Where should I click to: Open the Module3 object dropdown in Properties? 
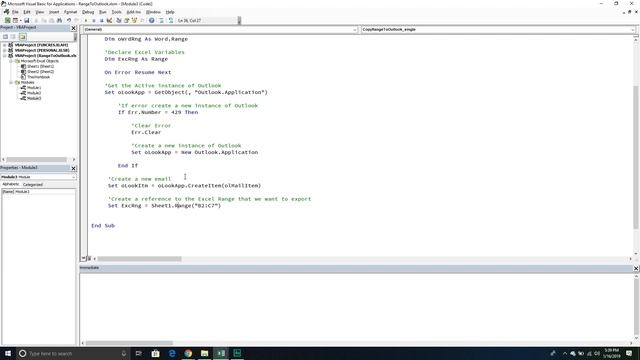(x=73, y=177)
